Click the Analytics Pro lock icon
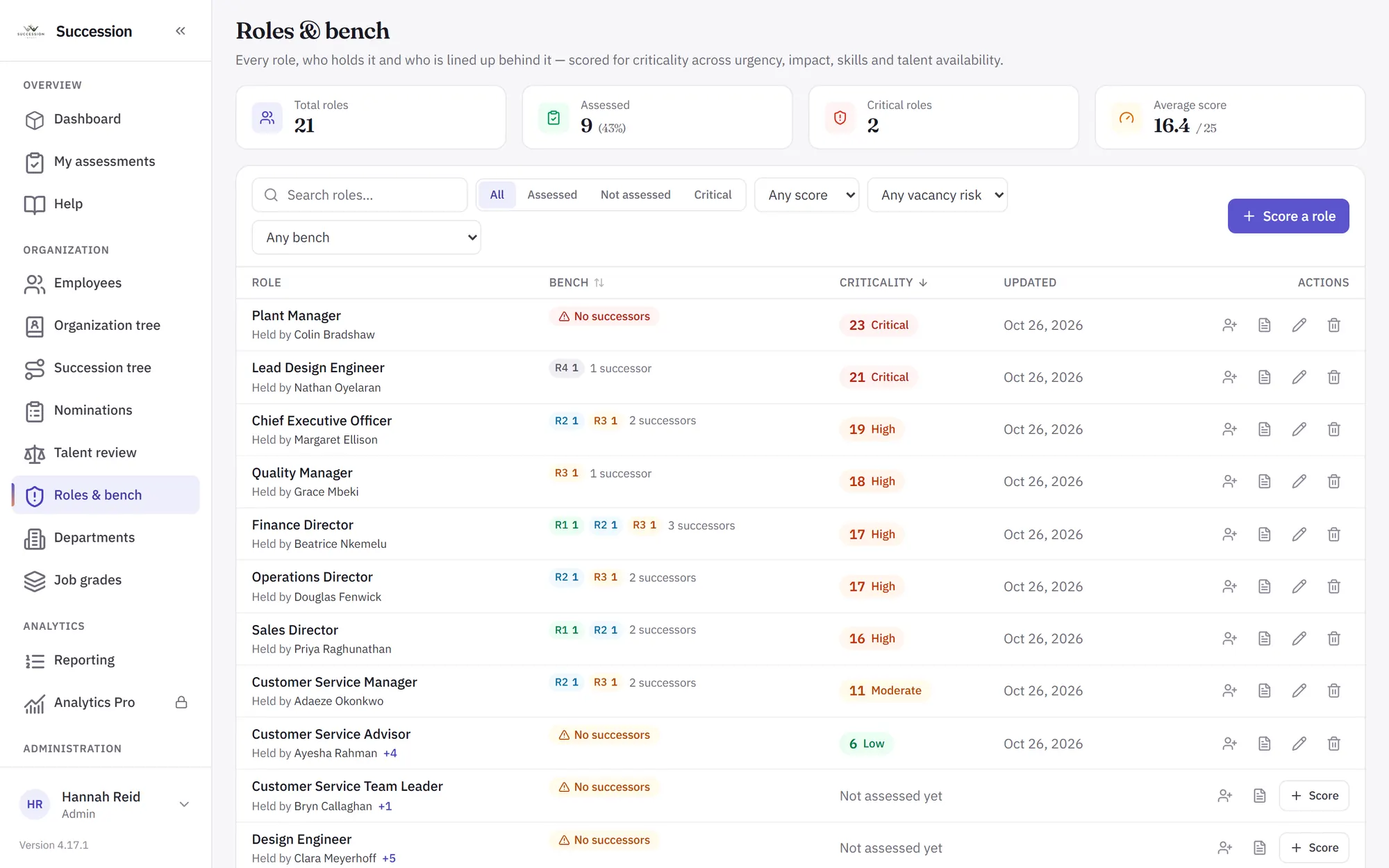Screen dimensions: 1389x868 click(181, 702)
